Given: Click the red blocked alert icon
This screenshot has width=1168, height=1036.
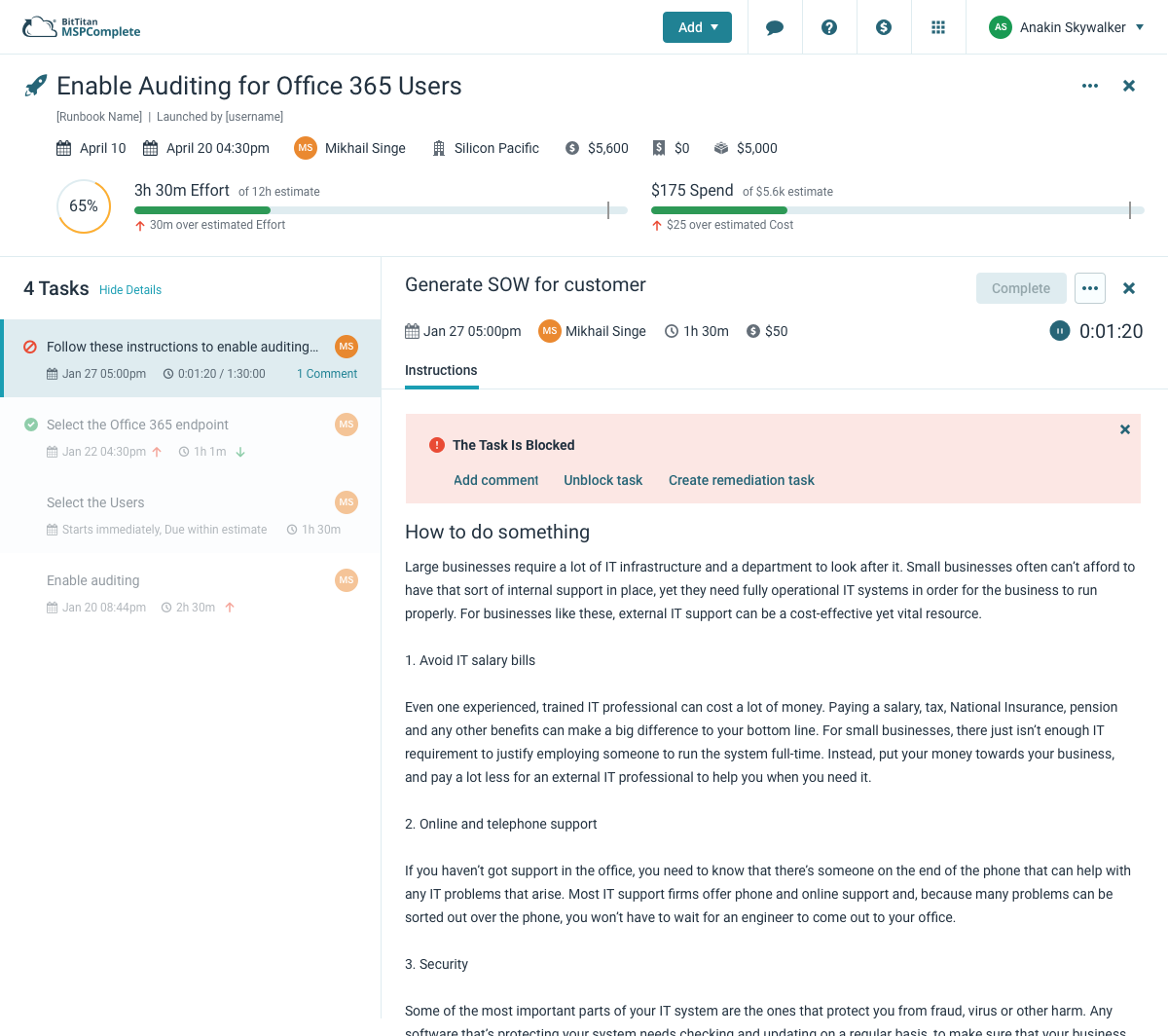Looking at the screenshot, I should [437, 445].
